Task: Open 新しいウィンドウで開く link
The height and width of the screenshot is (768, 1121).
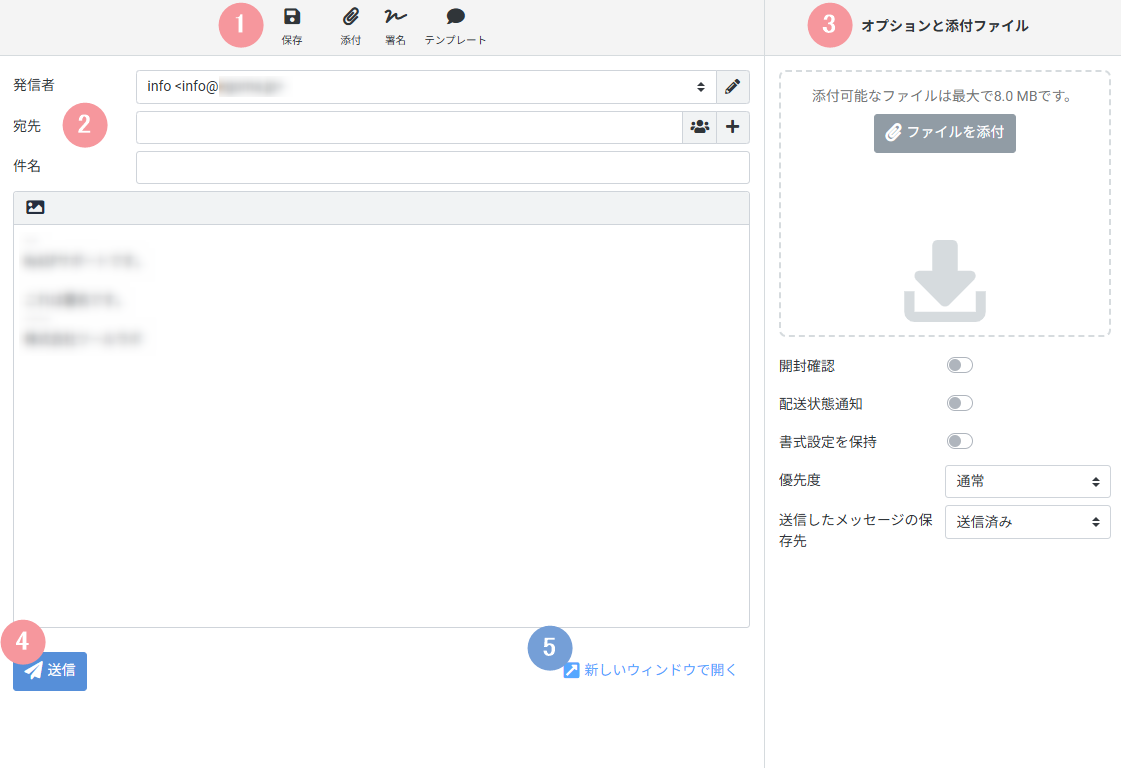Action: 650,670
